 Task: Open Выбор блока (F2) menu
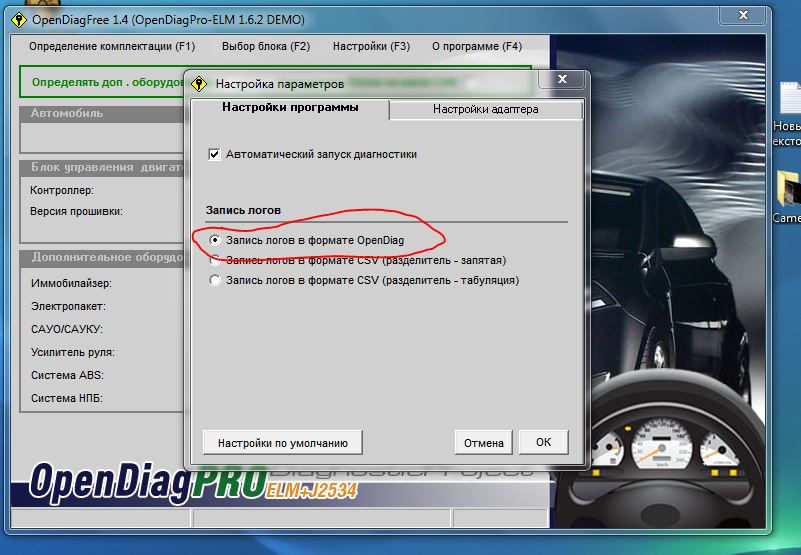(x=266, y=47)
